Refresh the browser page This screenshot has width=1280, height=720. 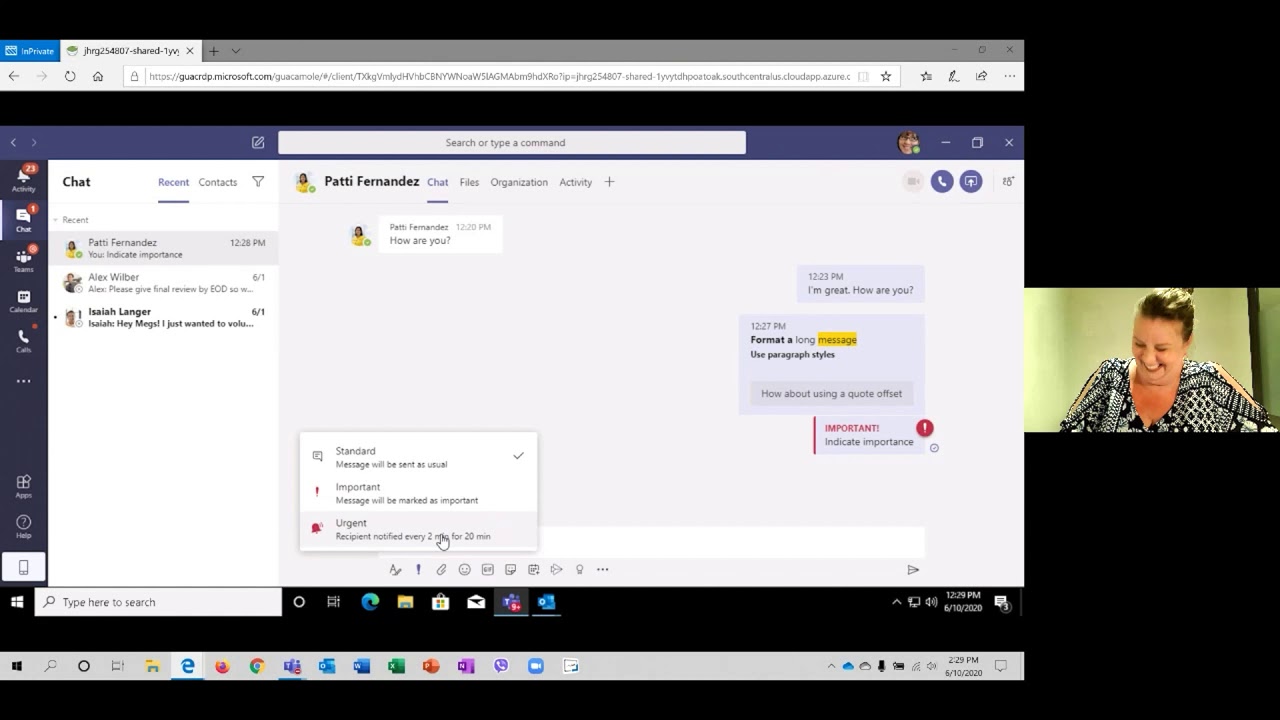[x=70, y=76]
